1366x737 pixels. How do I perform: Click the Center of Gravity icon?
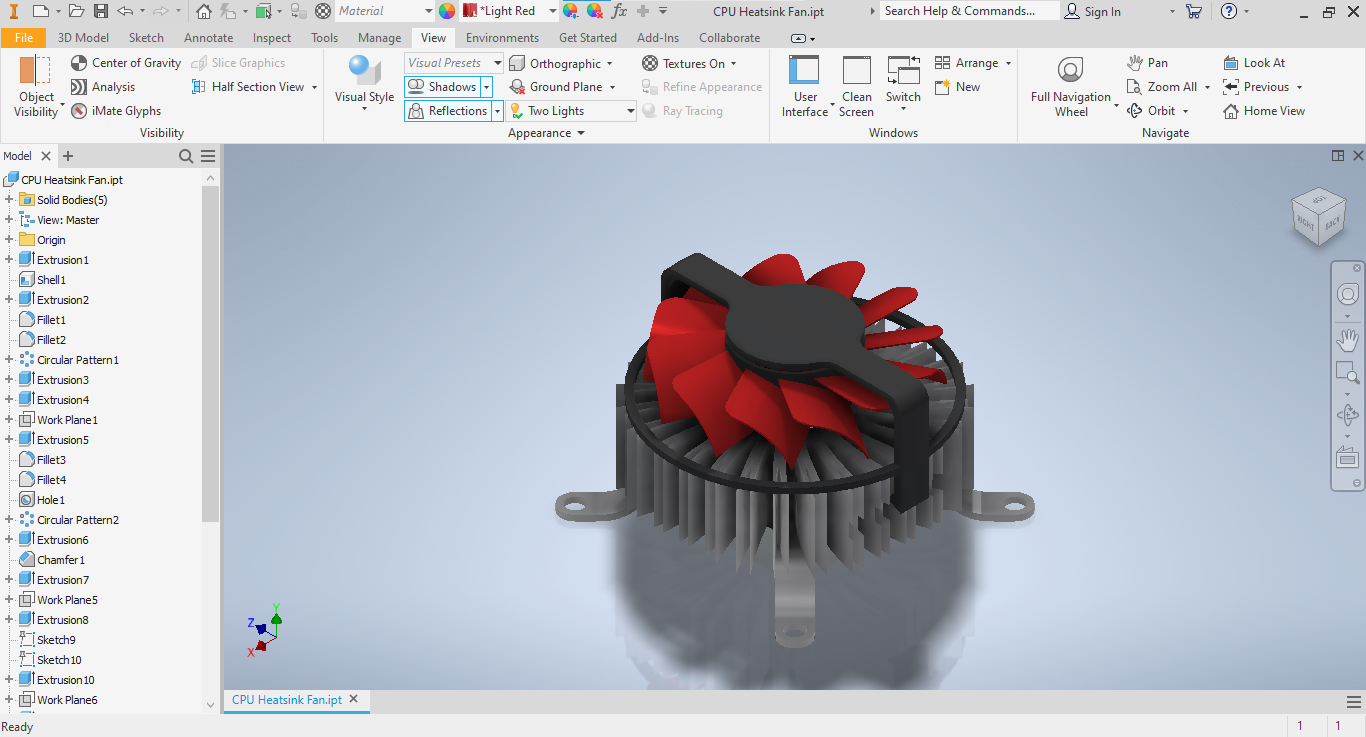80,63
